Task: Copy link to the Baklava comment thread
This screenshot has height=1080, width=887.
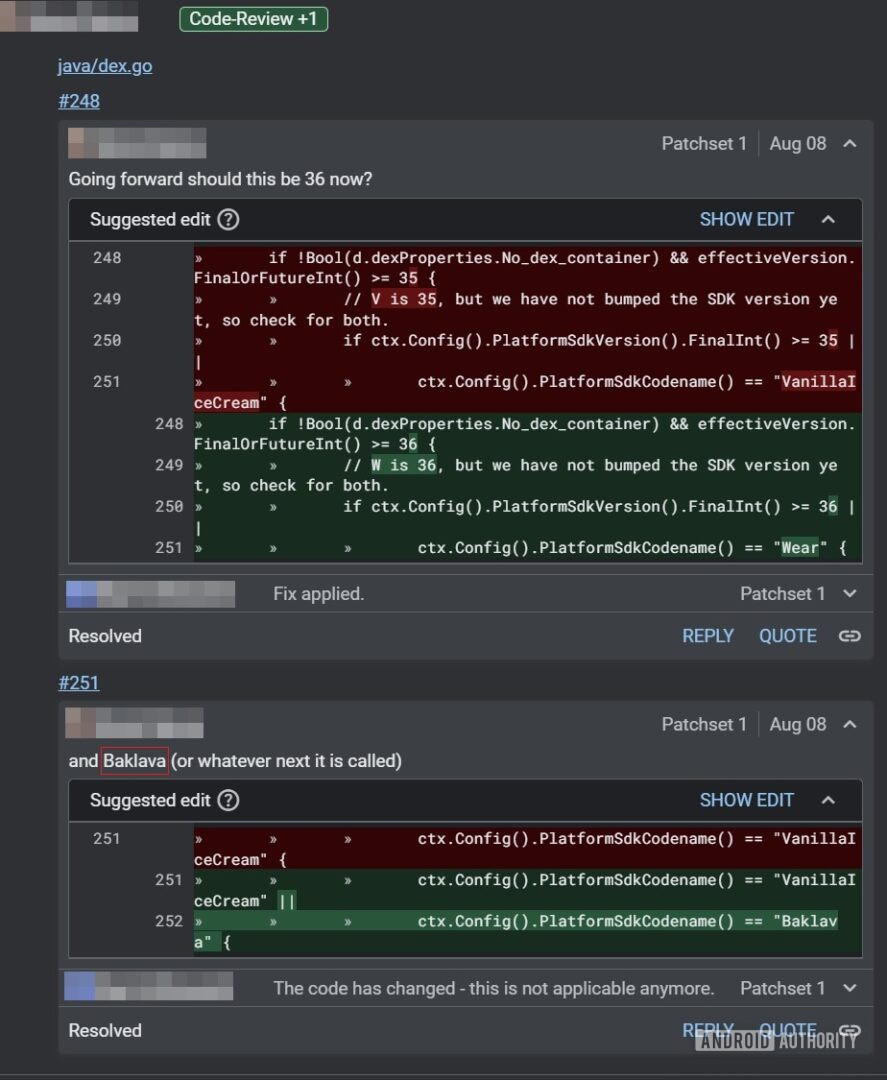Action: tap(850, 1030)
